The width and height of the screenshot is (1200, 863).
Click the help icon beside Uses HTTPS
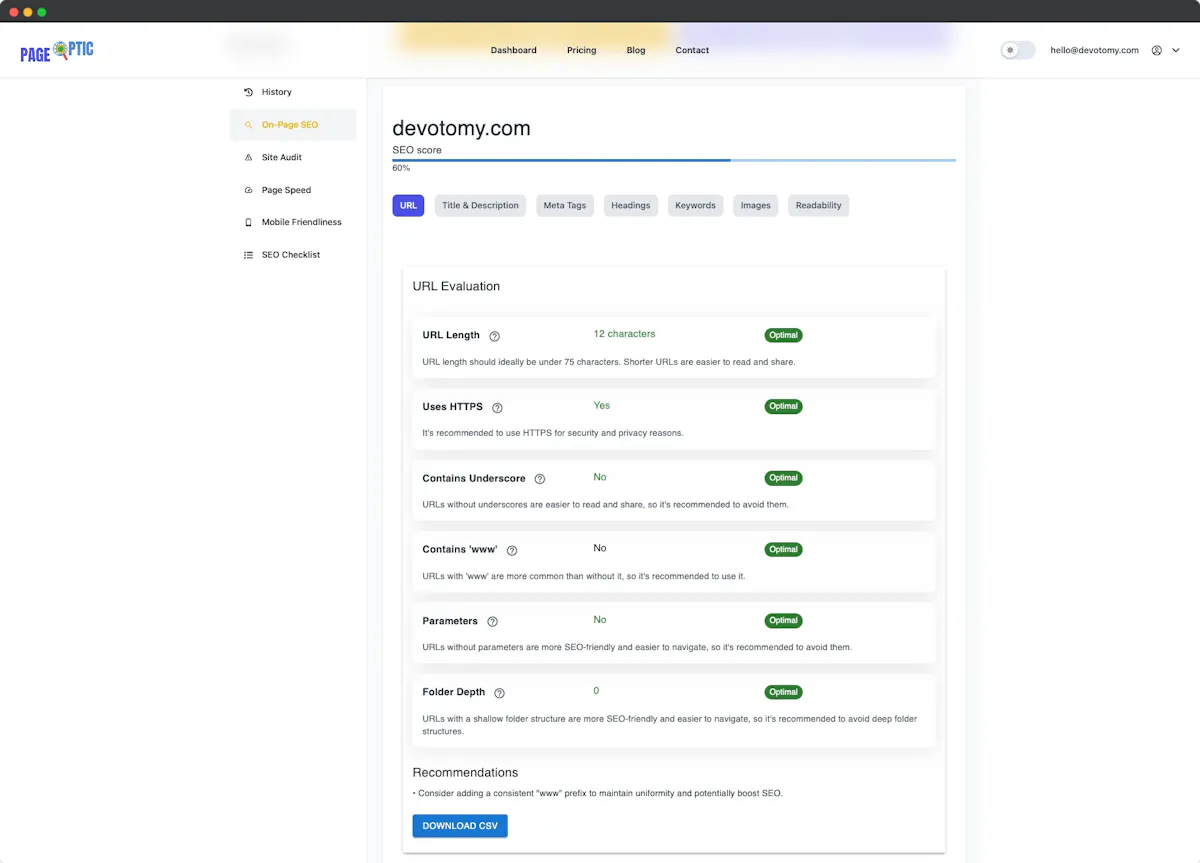point(497,408)
